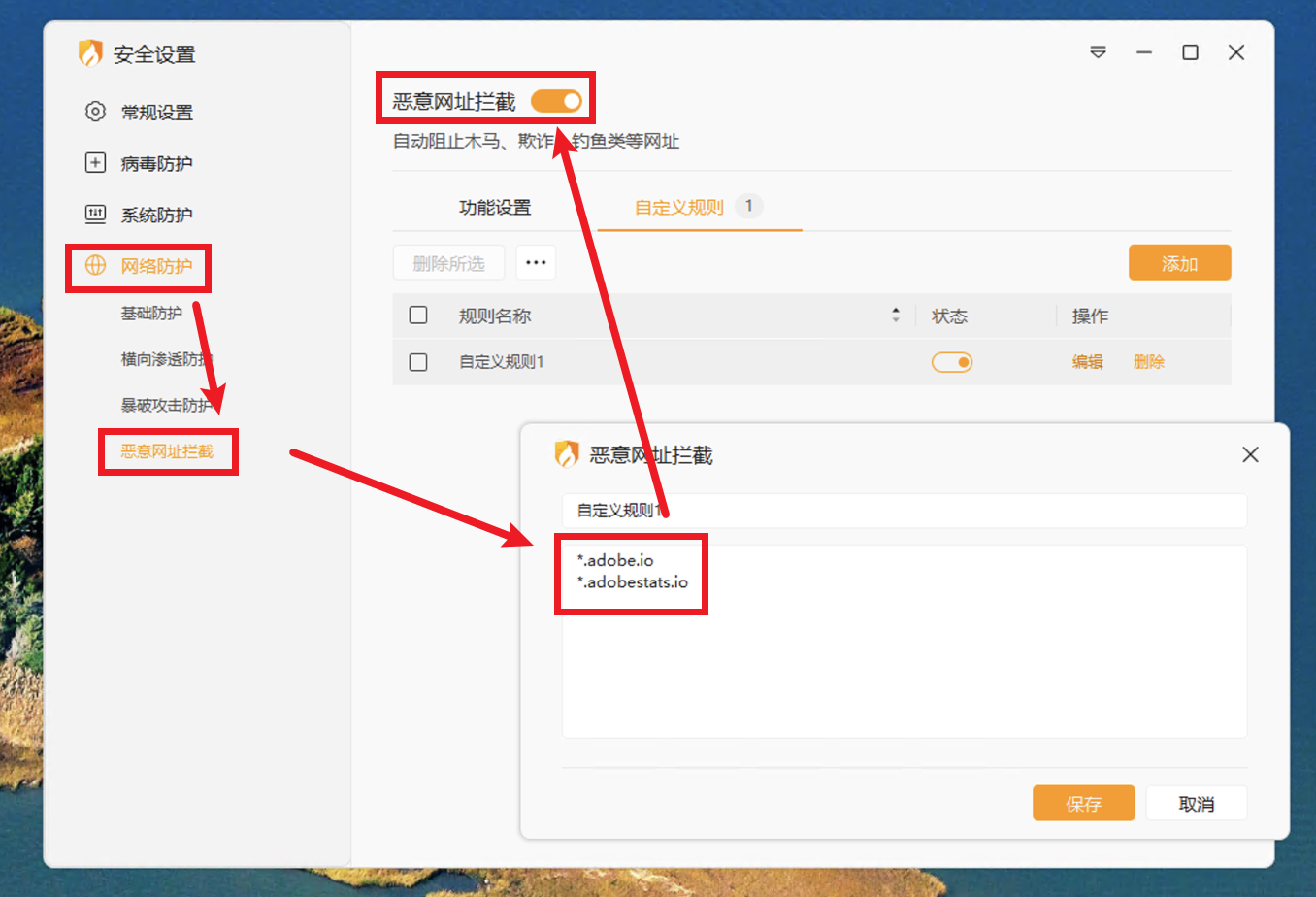The width and height of the screenshot is (1316, 897).
Task: Toggle the 恶意网址拦截 main switch
Action: point(556,101)
